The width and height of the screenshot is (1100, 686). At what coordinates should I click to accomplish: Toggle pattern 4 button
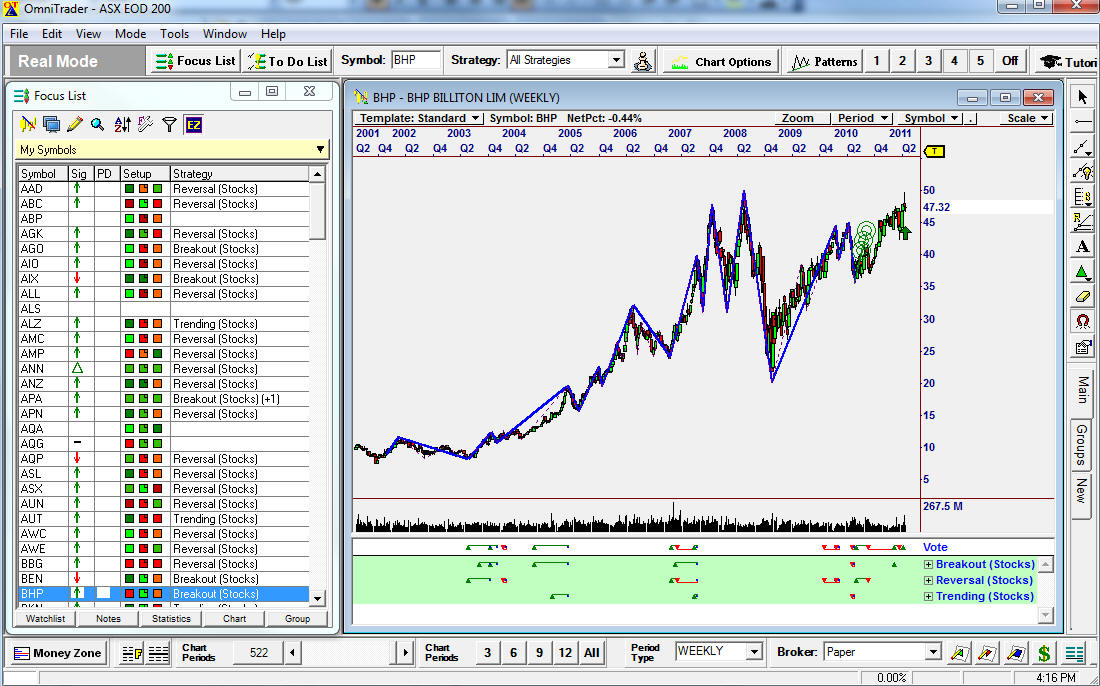(x=954, y=61)
